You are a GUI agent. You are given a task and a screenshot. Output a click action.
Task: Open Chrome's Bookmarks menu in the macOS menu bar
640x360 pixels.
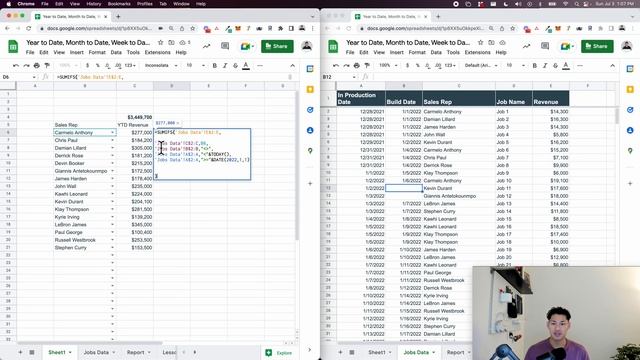click(119, 4)
